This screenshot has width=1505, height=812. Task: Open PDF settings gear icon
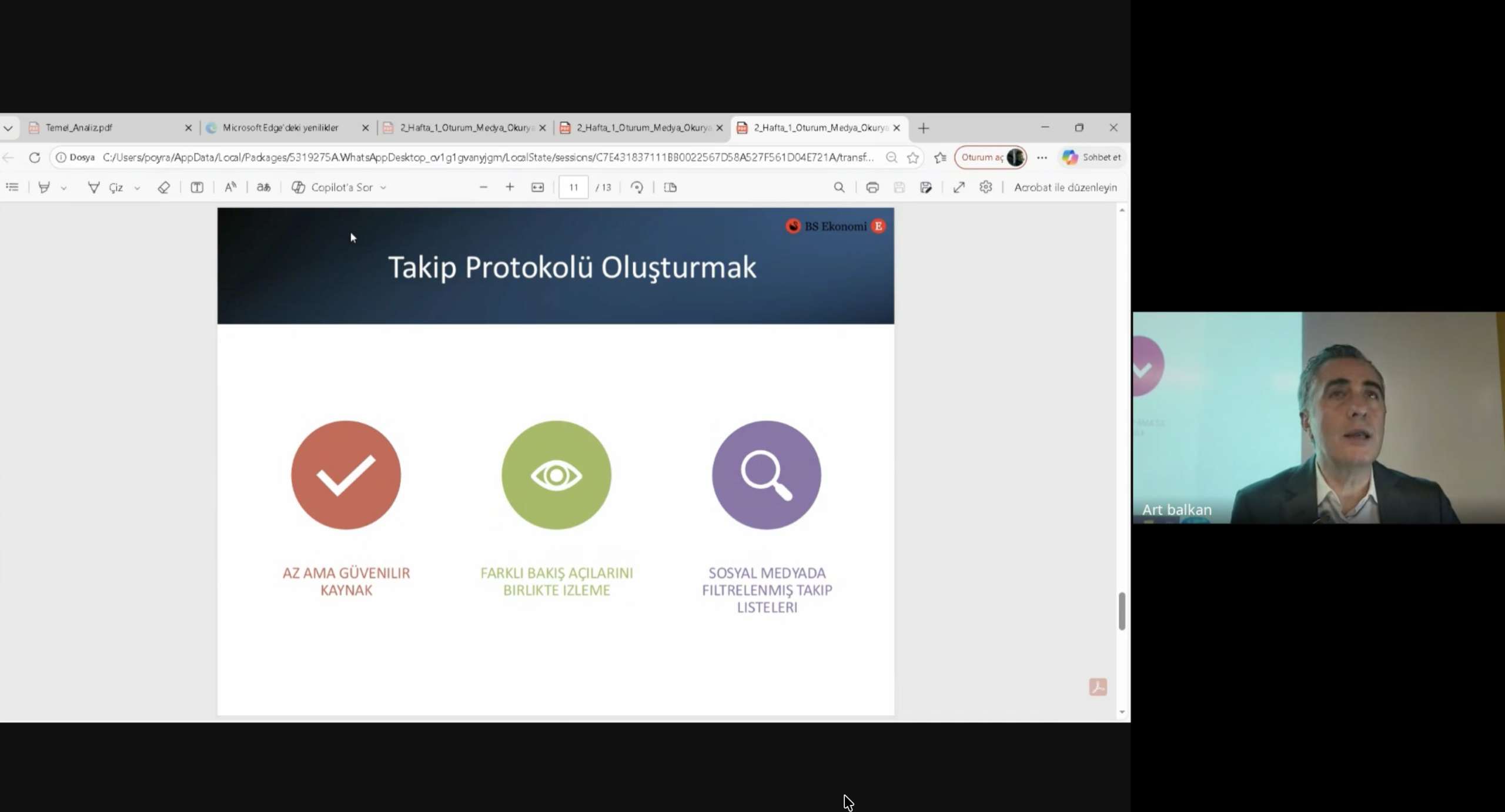(x=986, y=187)
